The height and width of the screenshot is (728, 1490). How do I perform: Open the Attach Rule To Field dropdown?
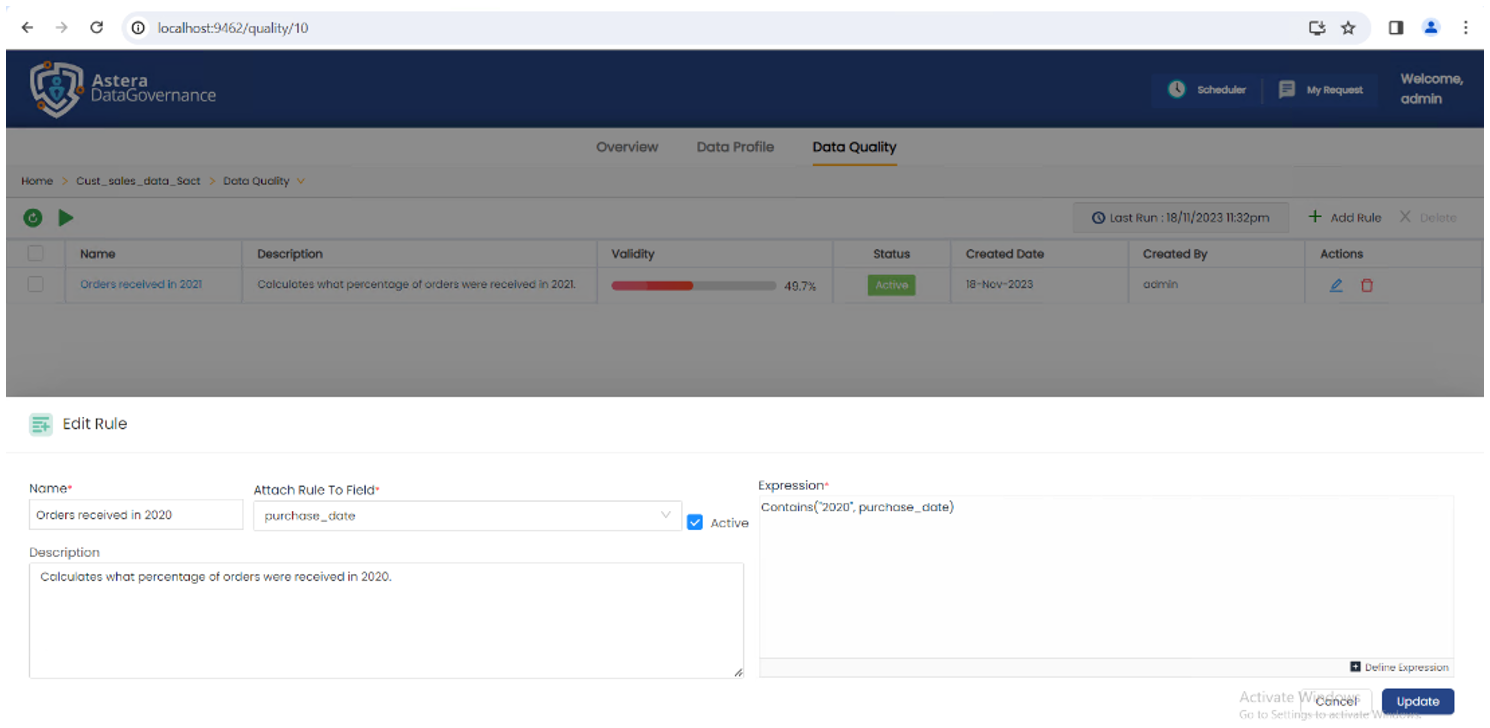(468, 515)
